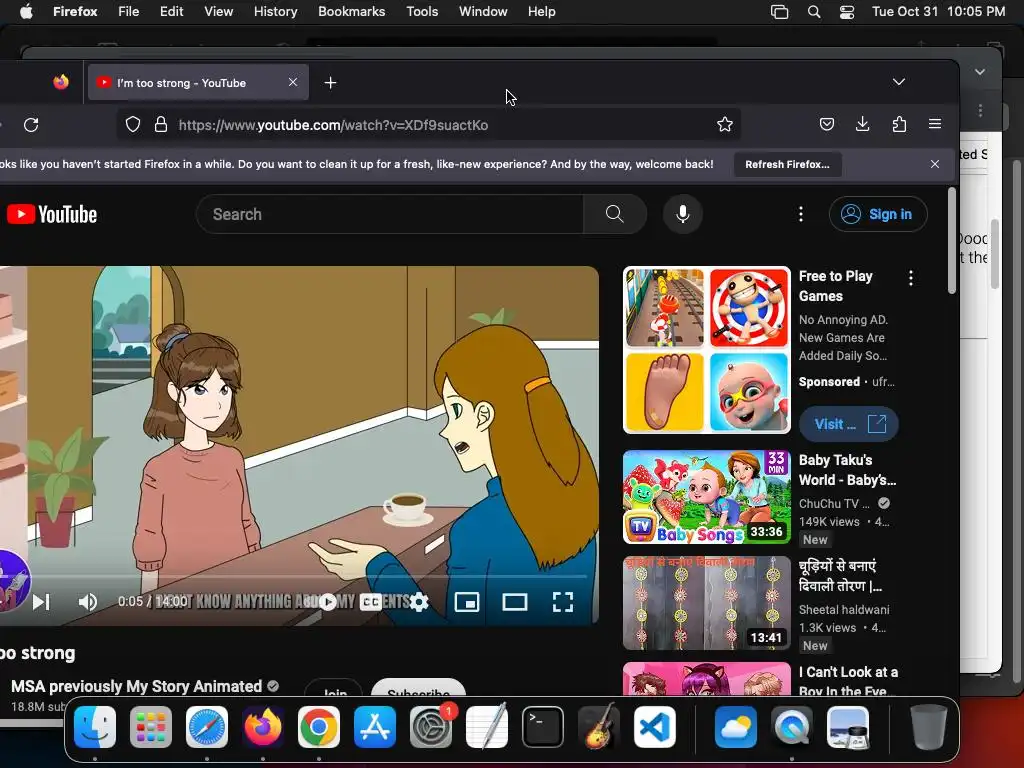Click the Visit button on the sponsored ad

[x=848, y=424]
